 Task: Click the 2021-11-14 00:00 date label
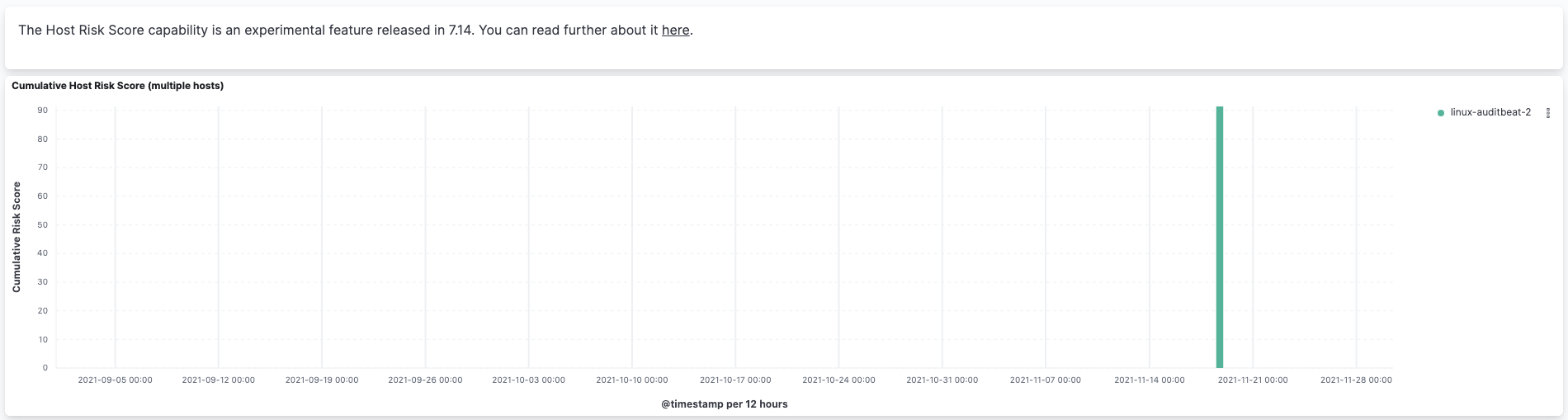point(1149,380)
